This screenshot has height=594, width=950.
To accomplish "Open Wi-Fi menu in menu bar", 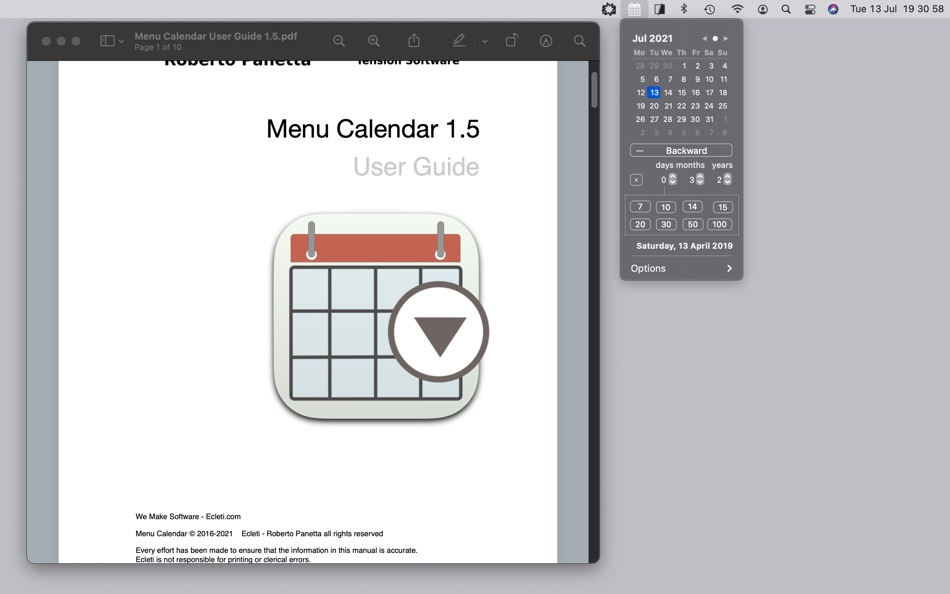I will (737, 9).
